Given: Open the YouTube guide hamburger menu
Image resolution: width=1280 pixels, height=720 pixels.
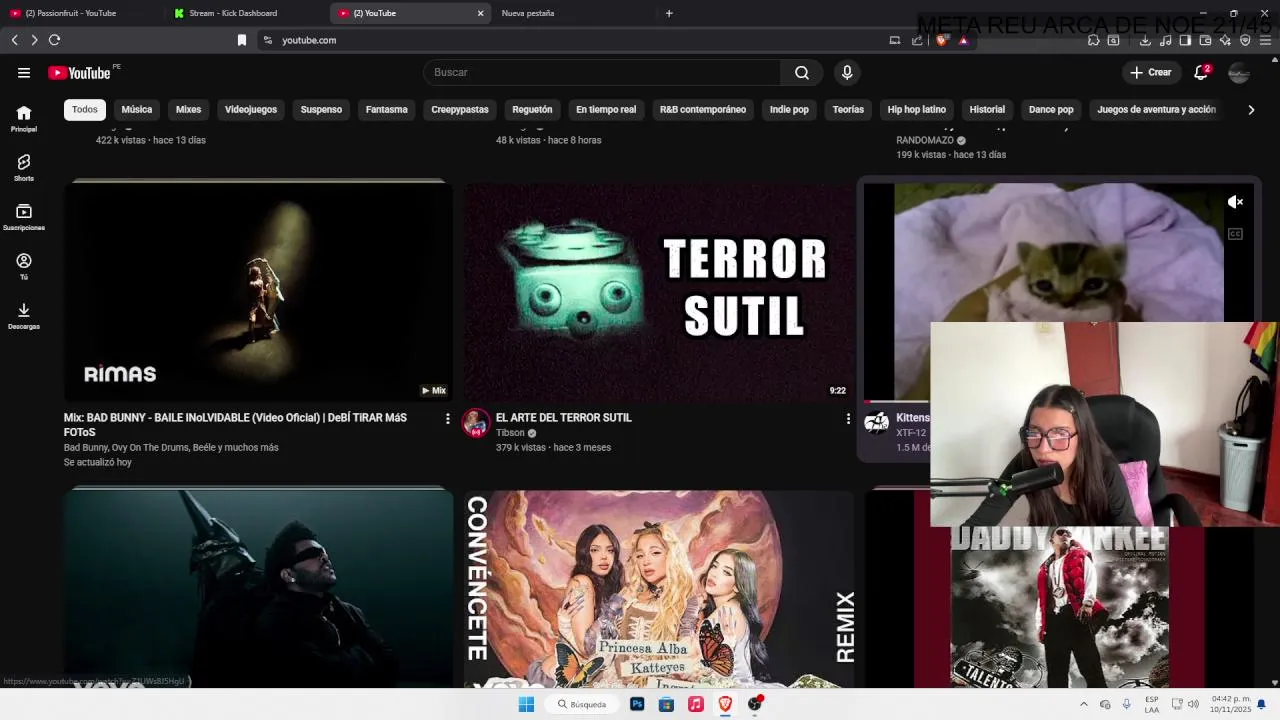Looking at the screenshot, I should coord(24,72).
